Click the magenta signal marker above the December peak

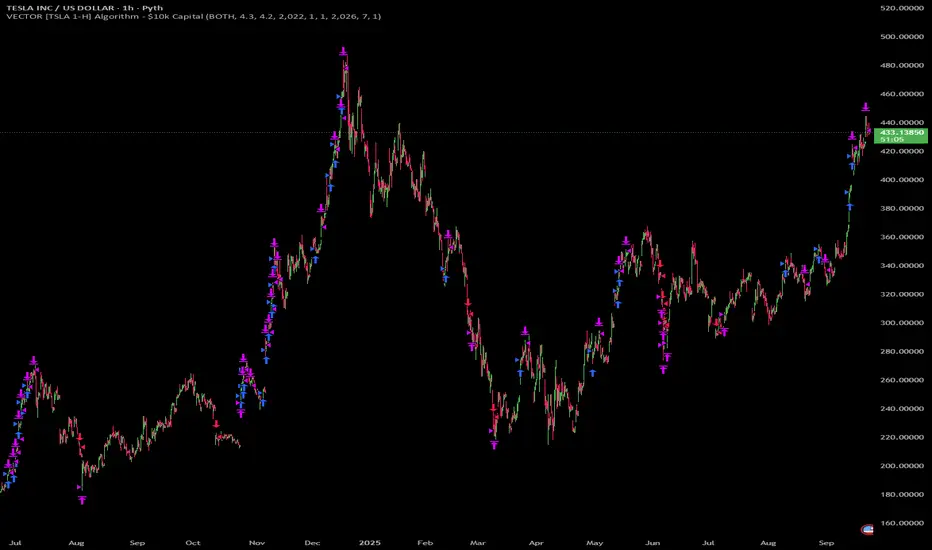point(343,52)
